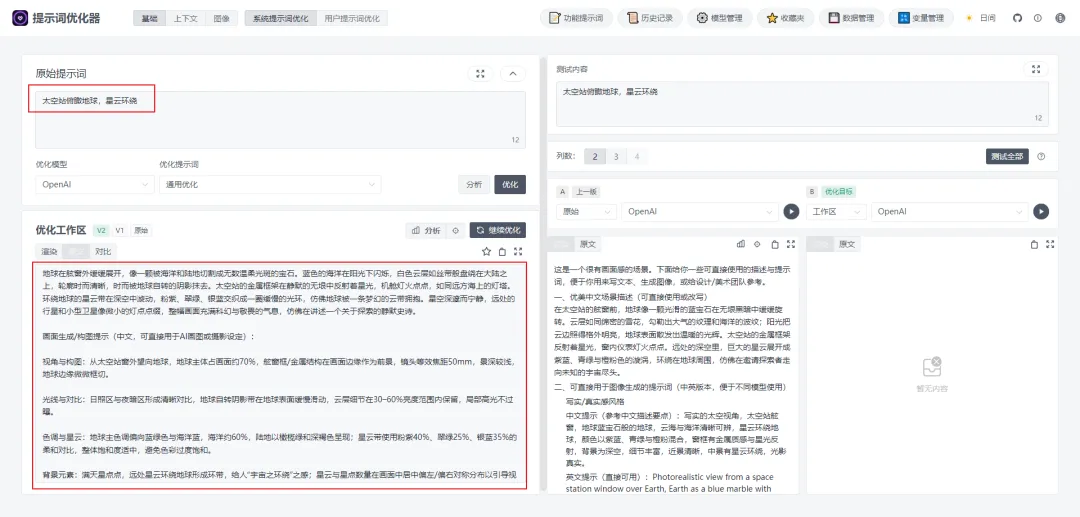Click the target icon beside workspace 分析
This screenshot has width=1080, height=517.
click(x=455, y=231)
